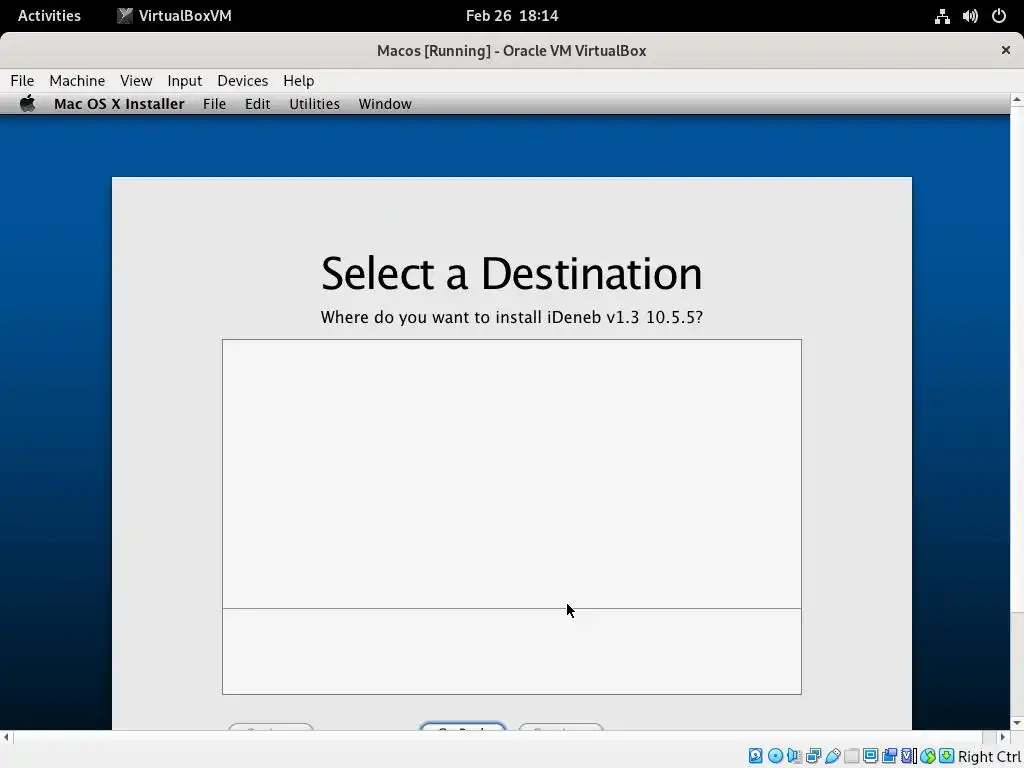Open the VirtualBox Help menu
This screenshot has width=1024, height=768.
298,80
